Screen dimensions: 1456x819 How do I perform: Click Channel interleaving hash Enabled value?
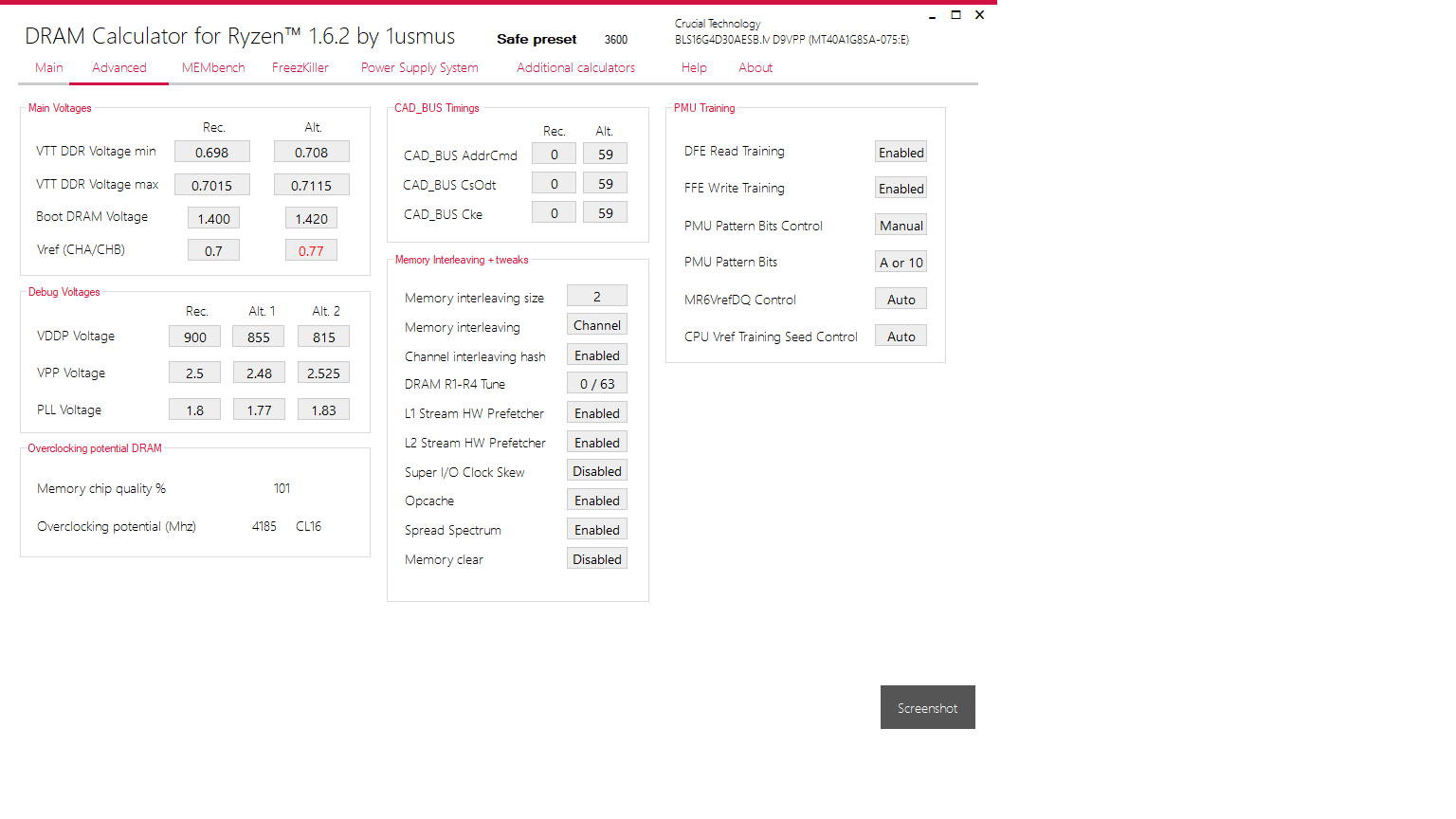pos(597,355)
